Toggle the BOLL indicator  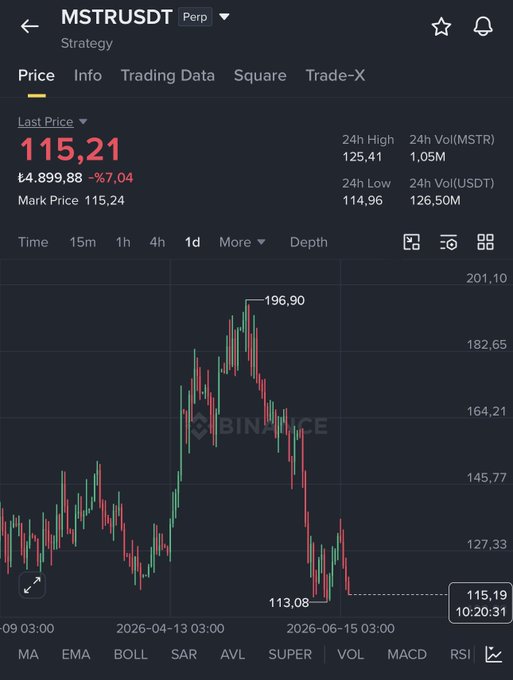pos(131,654)
